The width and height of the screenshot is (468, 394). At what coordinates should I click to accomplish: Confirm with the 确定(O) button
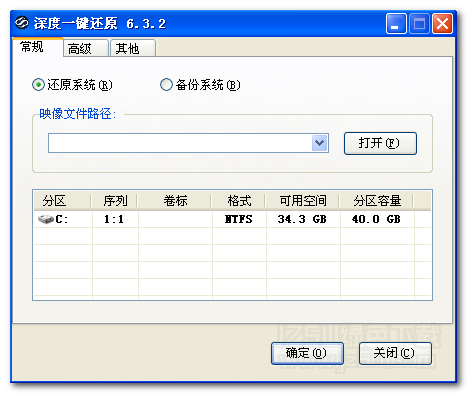tap(307, 353)
